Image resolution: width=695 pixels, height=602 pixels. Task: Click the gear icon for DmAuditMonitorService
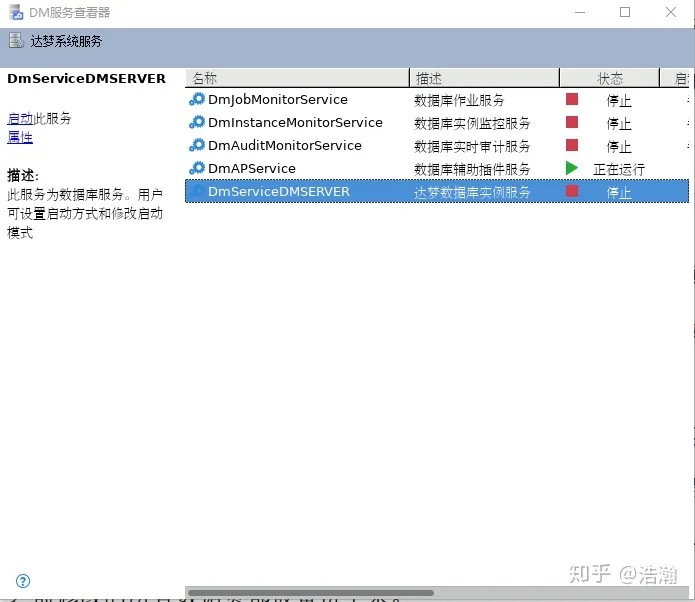pyautogui.click(x=197, y=145)
